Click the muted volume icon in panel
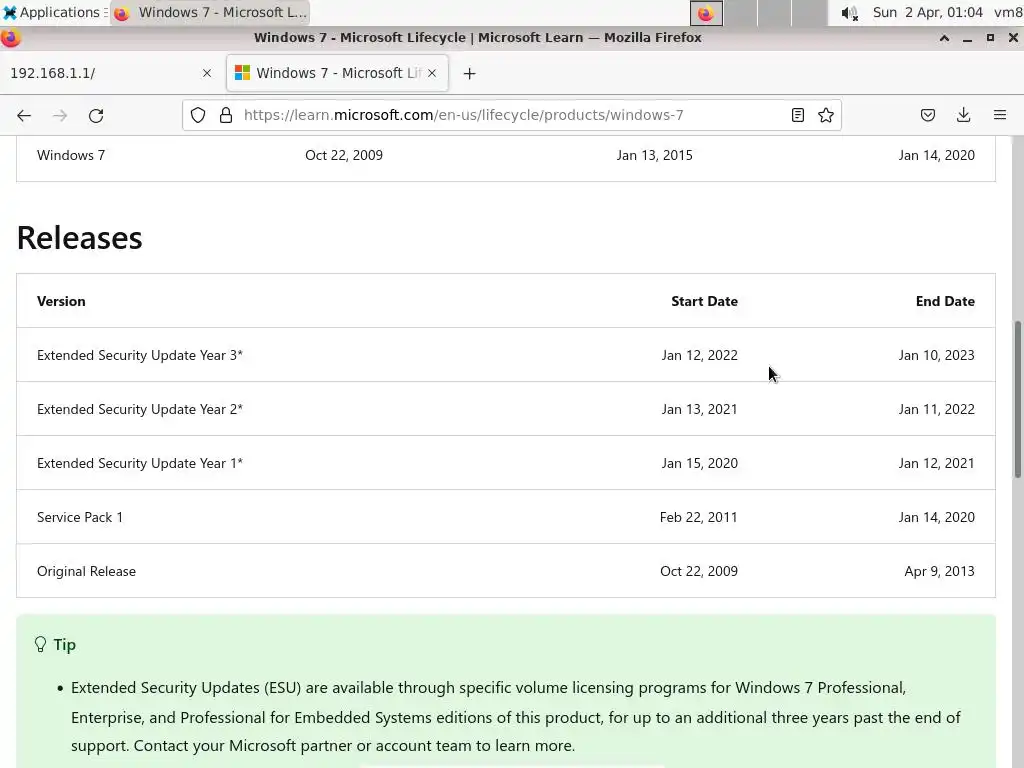1024x768 pixels. pos(849,13)
